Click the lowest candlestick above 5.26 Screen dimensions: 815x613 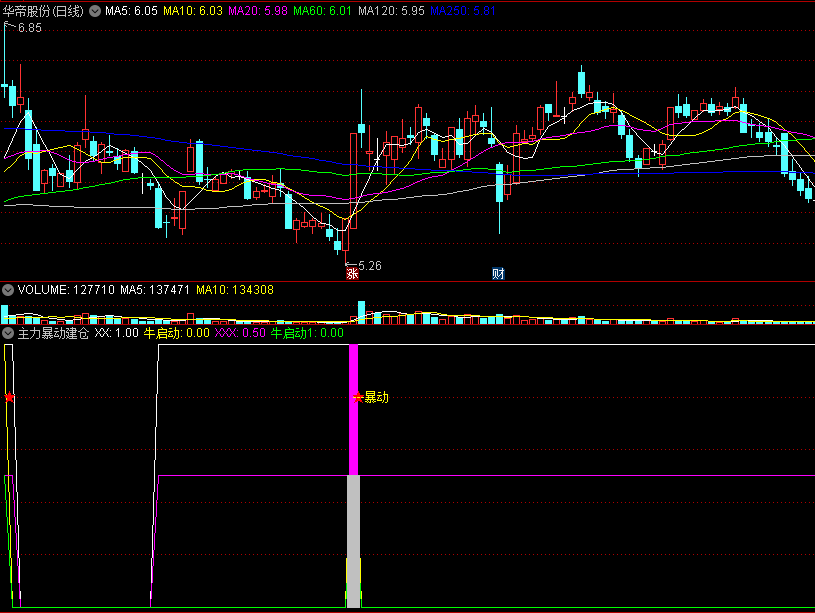point(346,240)
